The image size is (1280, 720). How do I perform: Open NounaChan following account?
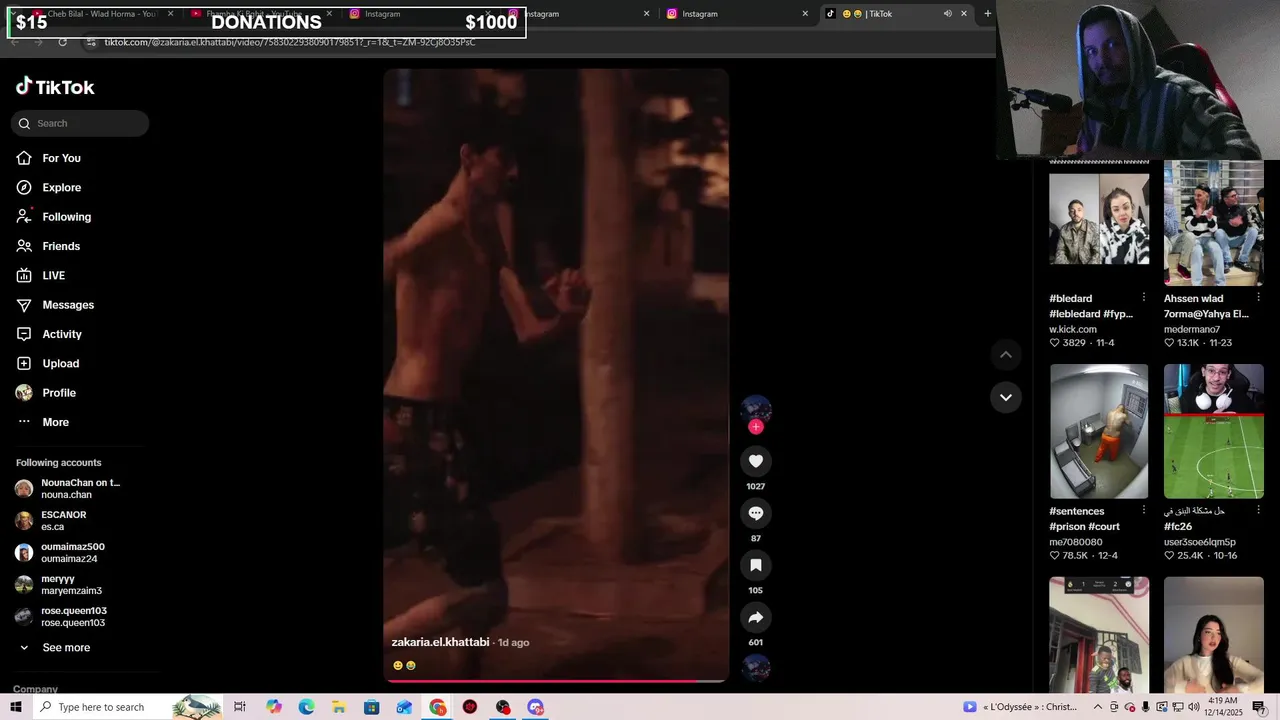[68, 489]
